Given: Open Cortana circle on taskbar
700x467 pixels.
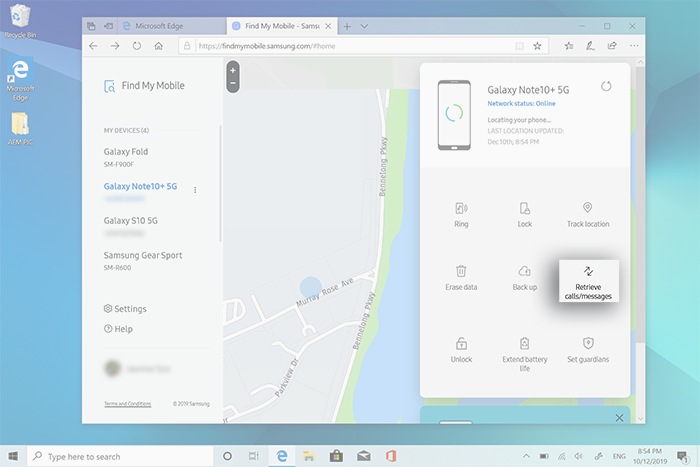Looking at the screenshot, I should click(227, 456).
